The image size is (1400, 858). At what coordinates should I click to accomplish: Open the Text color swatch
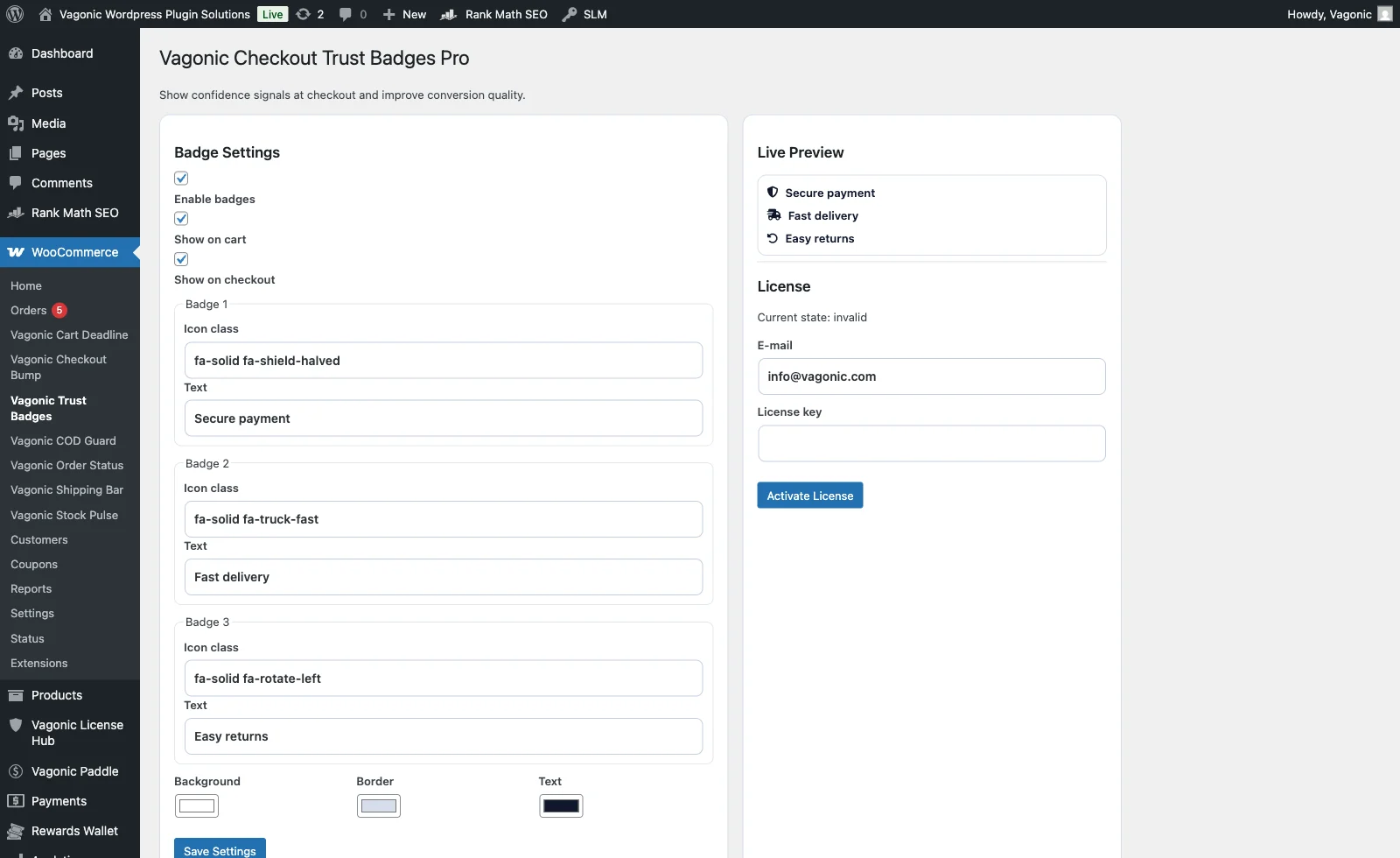point(561,806)
